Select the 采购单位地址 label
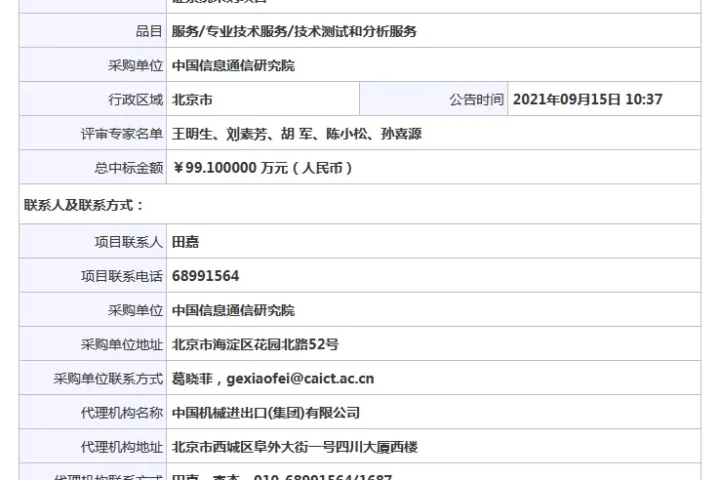 tap(122, 344)
